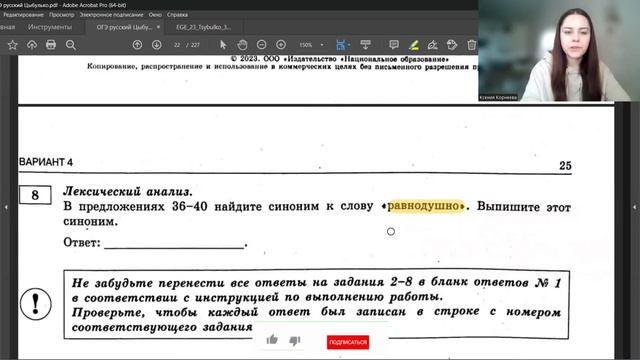Click the presenter webcam video

coord(559,51)
